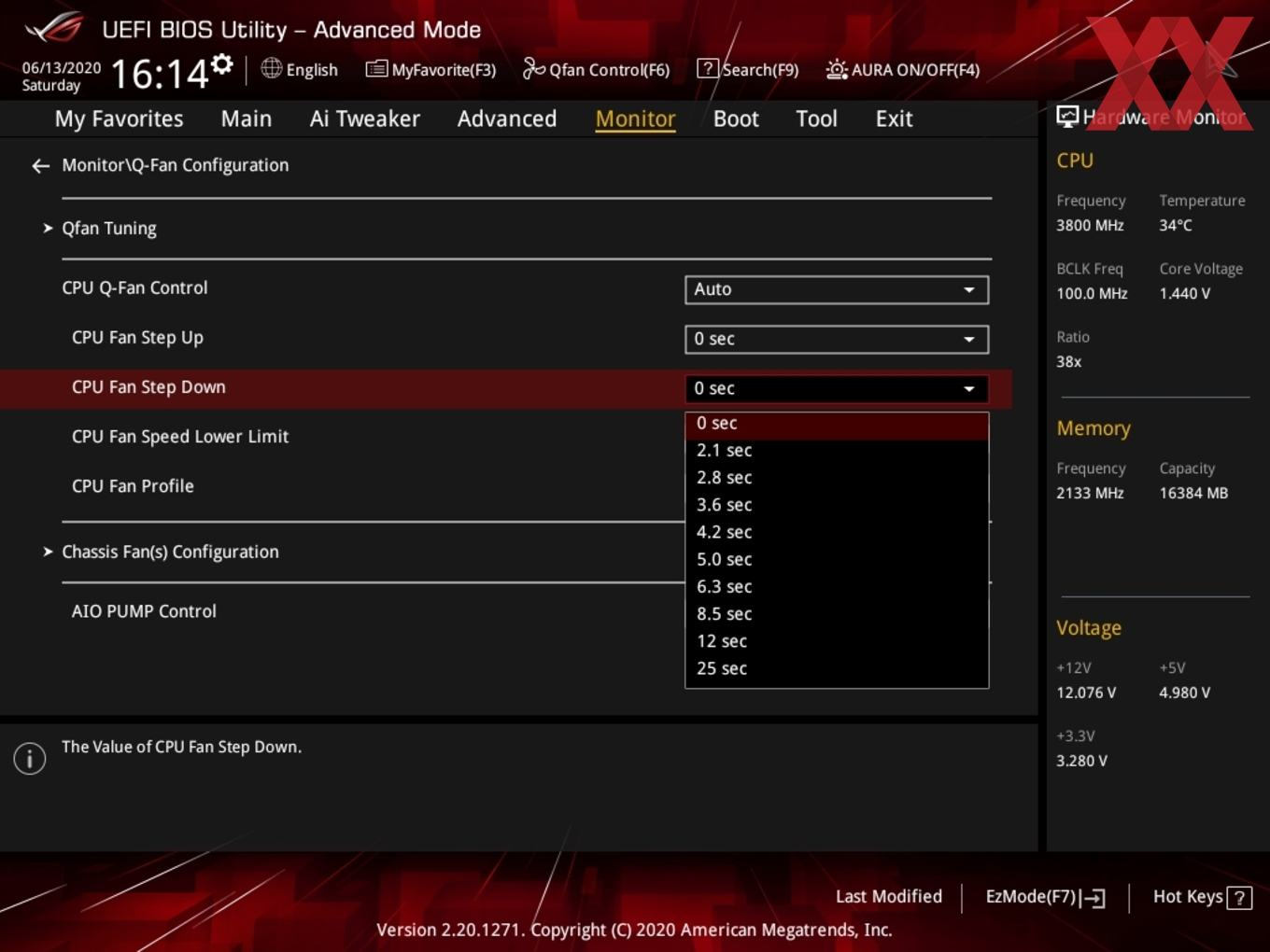Click the +5V value 4.980 V
Screen dimensions: 1270x952
[x=1185, y=693]
